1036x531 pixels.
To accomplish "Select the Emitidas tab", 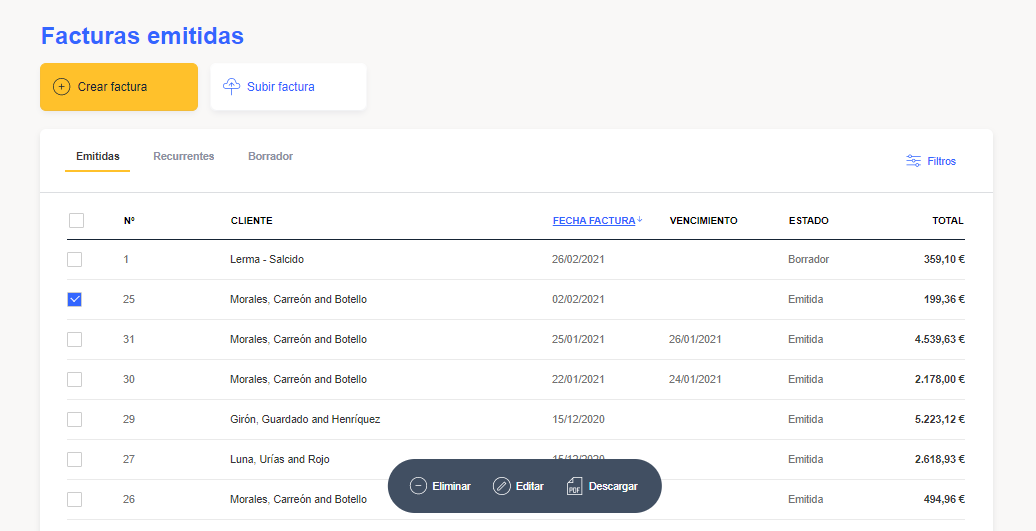I will pos(98,156).
